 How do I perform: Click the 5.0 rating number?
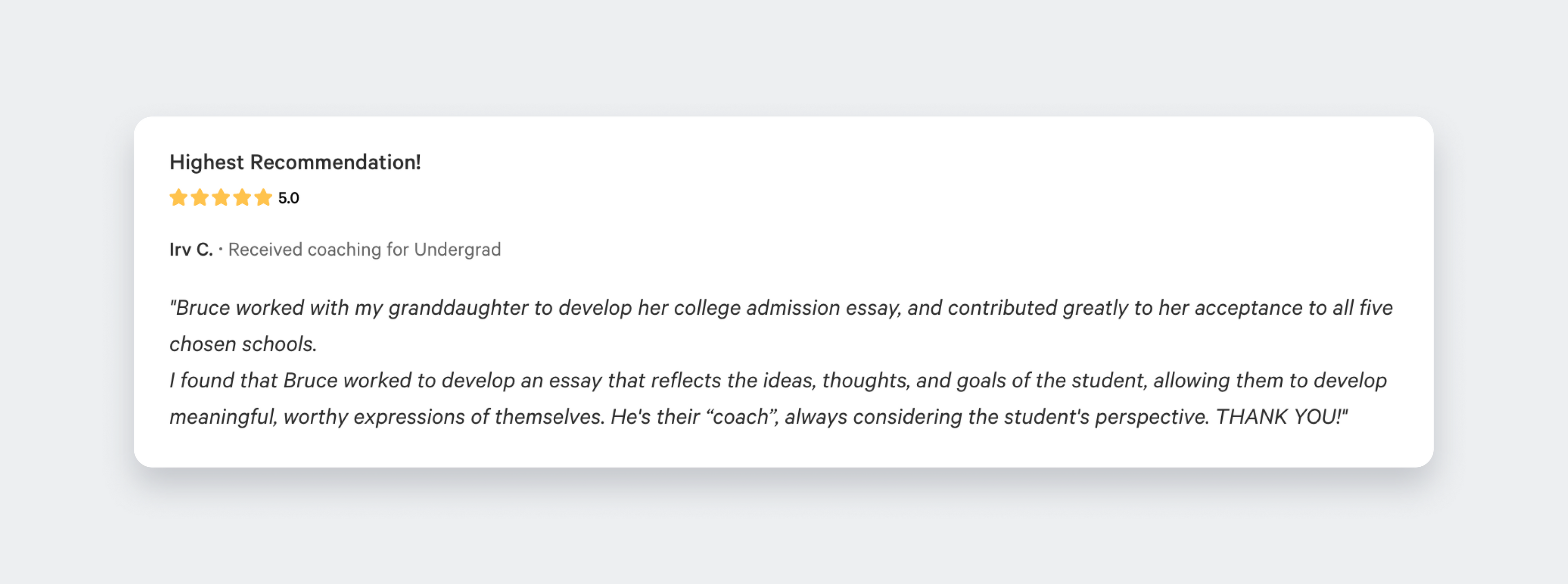(x=289, y=199)
